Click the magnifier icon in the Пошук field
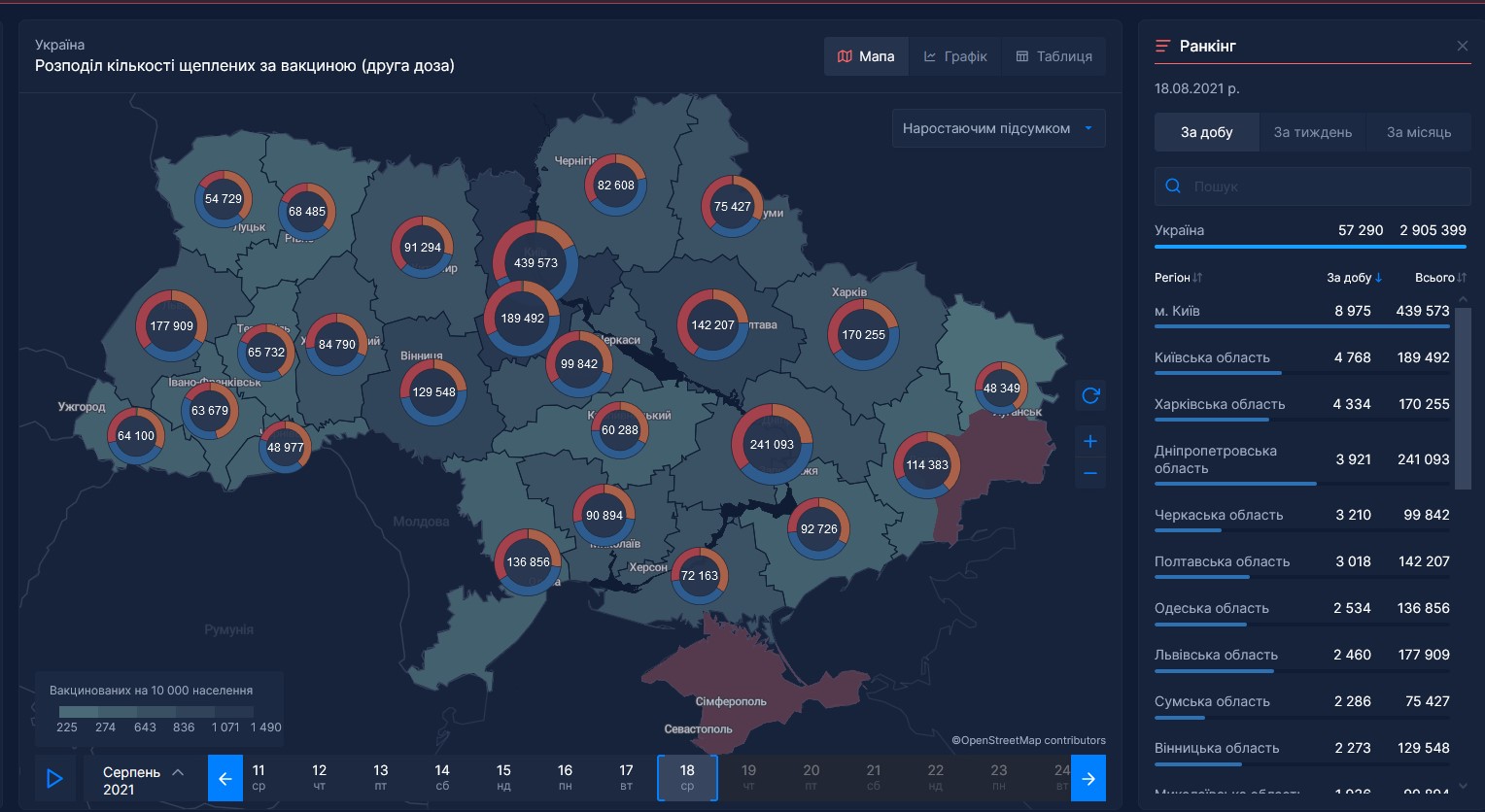Screen dimensions: 1485x812 pyautogui.click(x=1173, y=186)
